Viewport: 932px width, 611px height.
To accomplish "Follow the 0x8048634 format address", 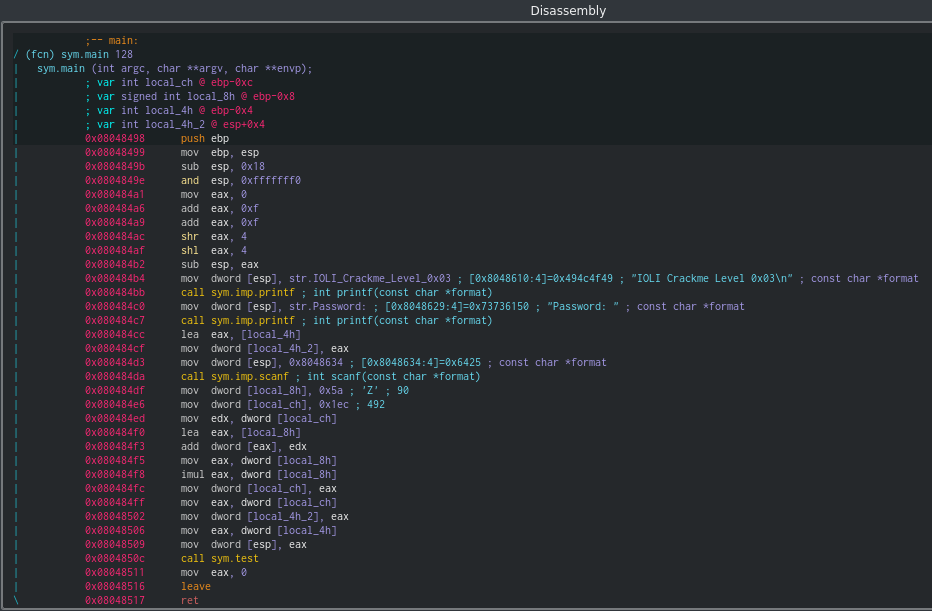I will [316, 363].
